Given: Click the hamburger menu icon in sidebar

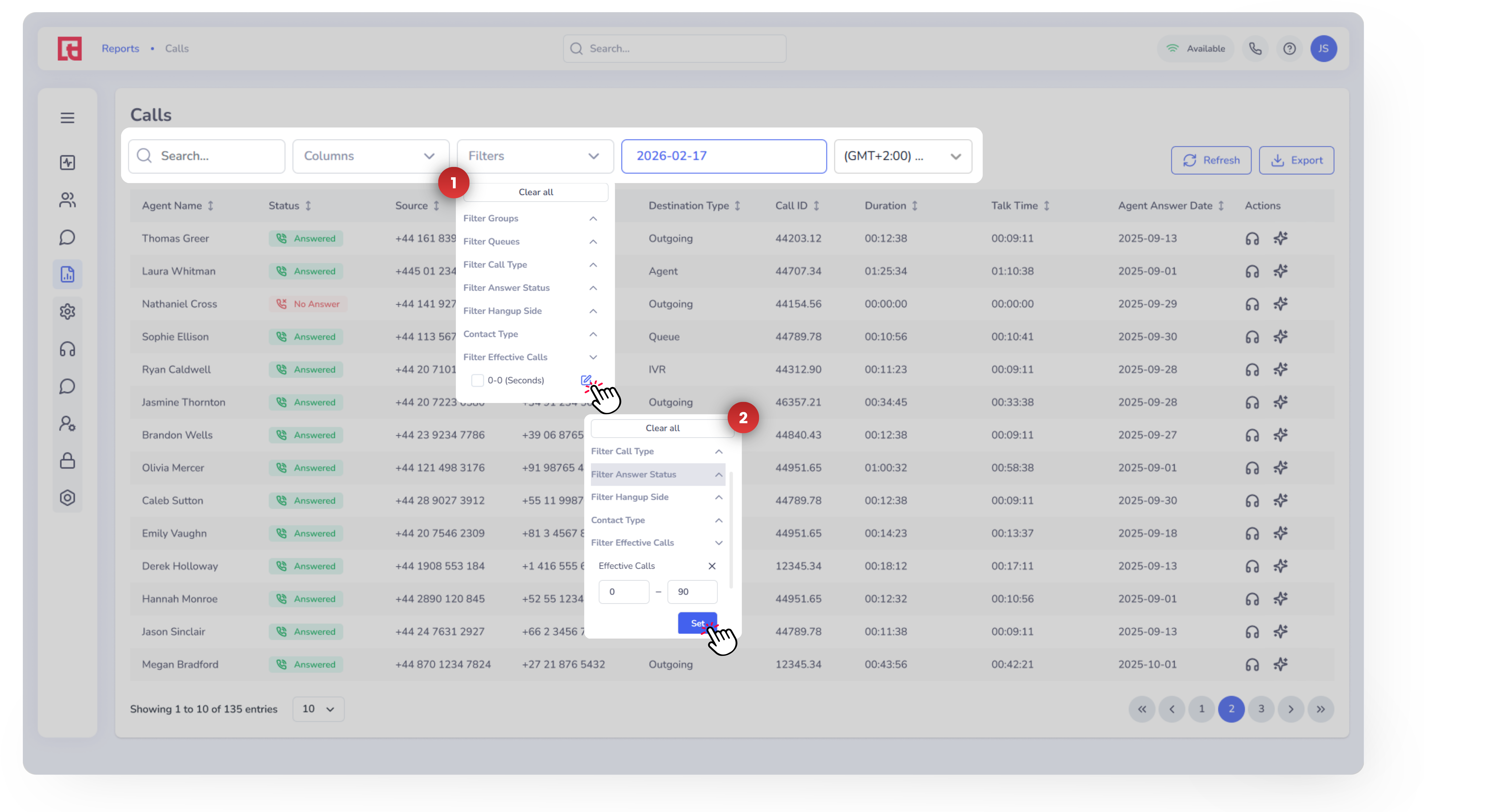Looking at the screenshot, I should tap(67, 118).
